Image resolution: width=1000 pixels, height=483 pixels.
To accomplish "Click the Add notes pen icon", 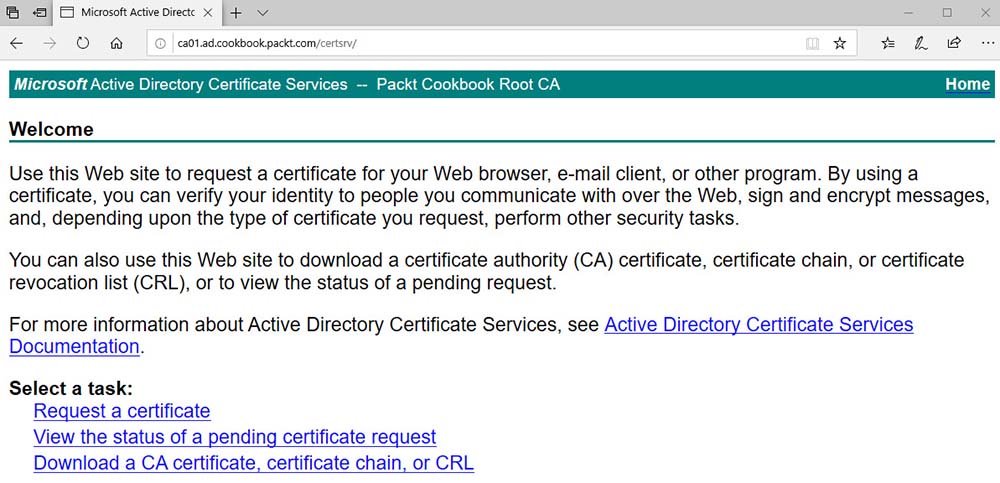I will point(920,44).
